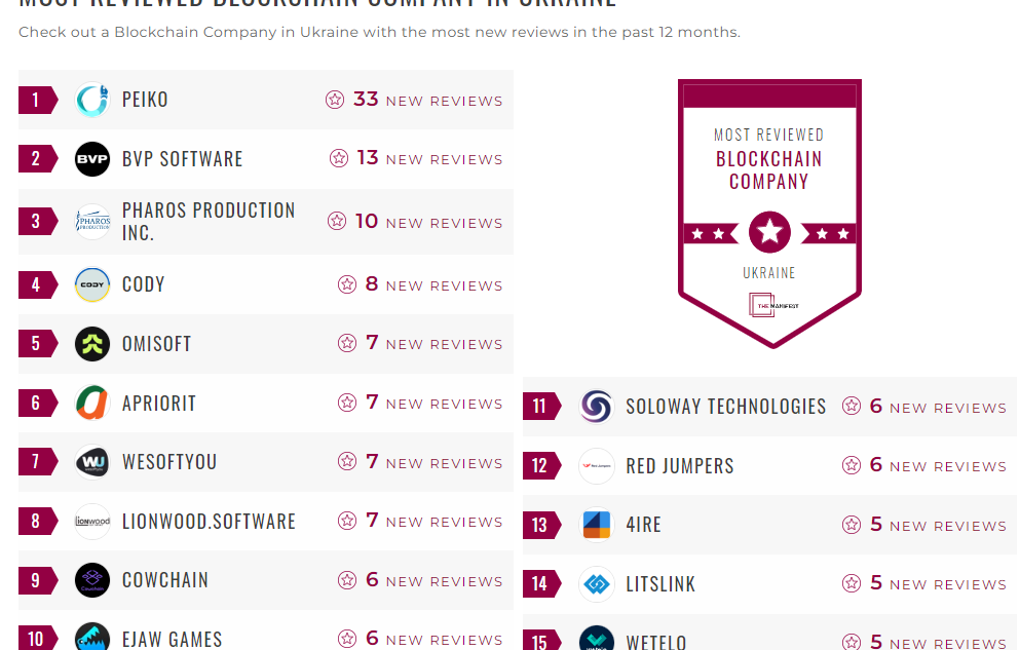Open the 4ire company name

click(643, 524)
